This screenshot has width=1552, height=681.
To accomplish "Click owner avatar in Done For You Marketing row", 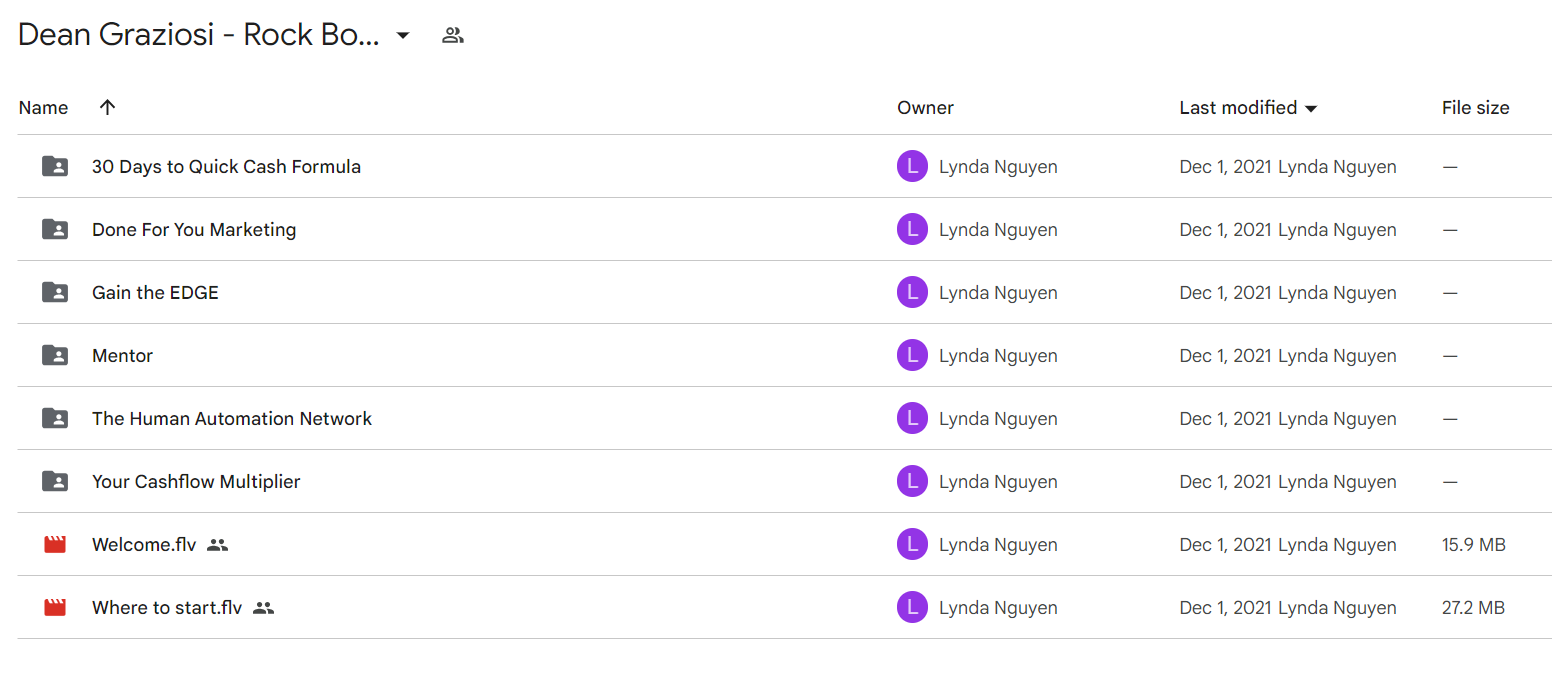I will 912,230.
